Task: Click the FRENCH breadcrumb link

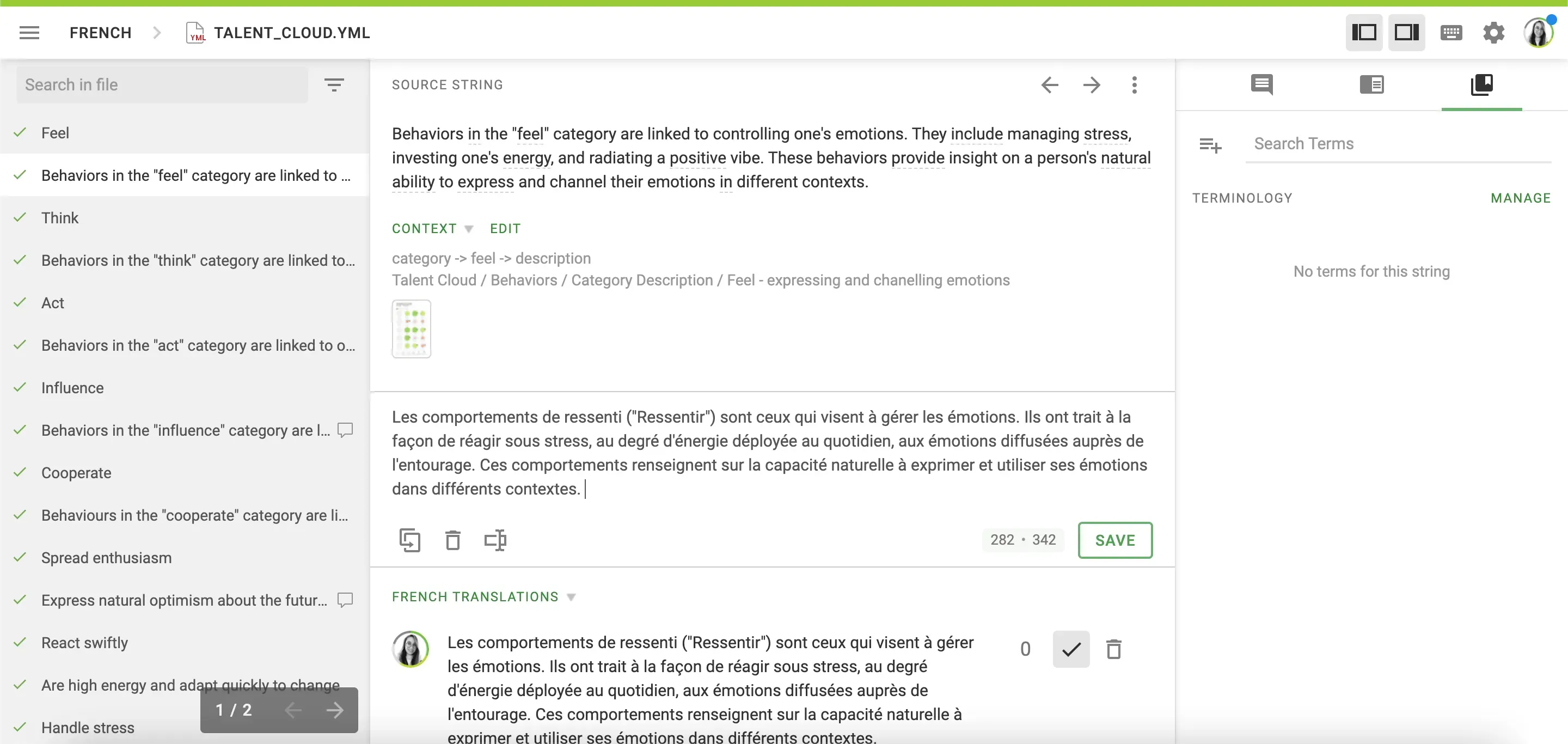Action: tap(100, 32)
